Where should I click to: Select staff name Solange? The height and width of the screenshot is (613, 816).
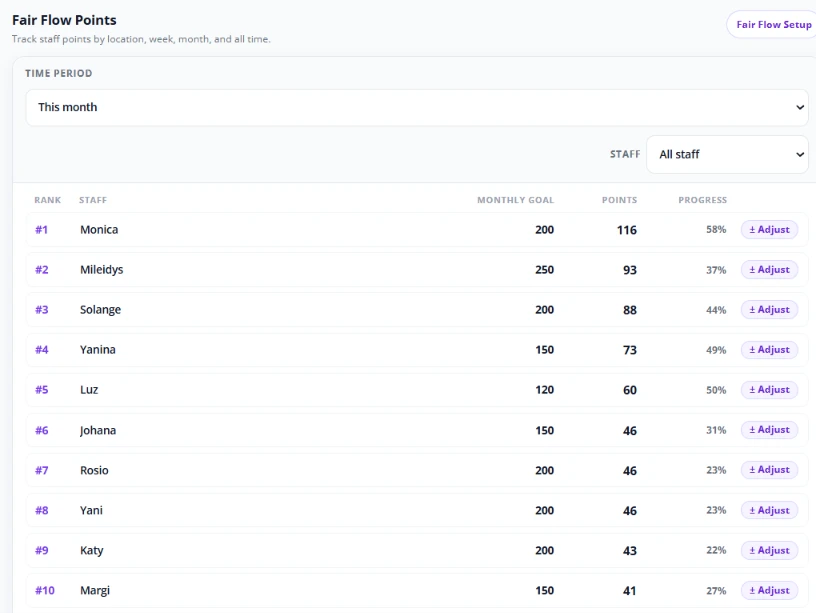[100, 310]
